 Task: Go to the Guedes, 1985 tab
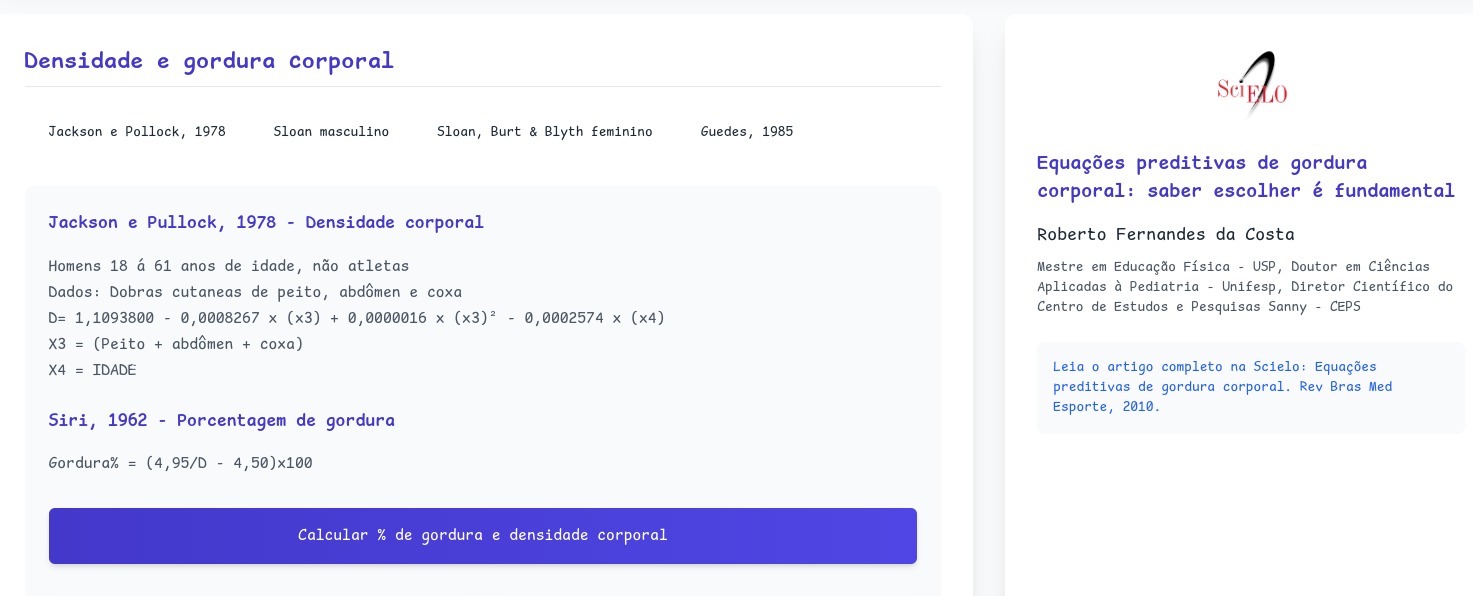coord(746,132)
